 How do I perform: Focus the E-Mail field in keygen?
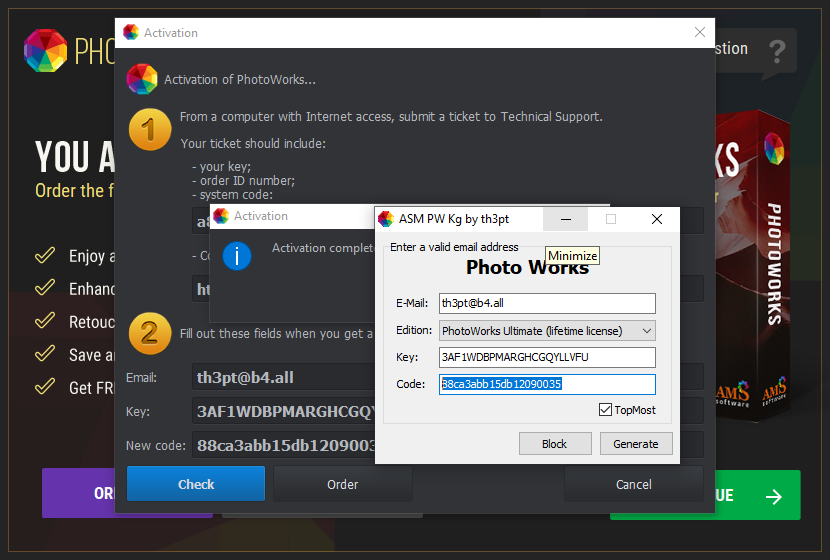click(547, 303)
